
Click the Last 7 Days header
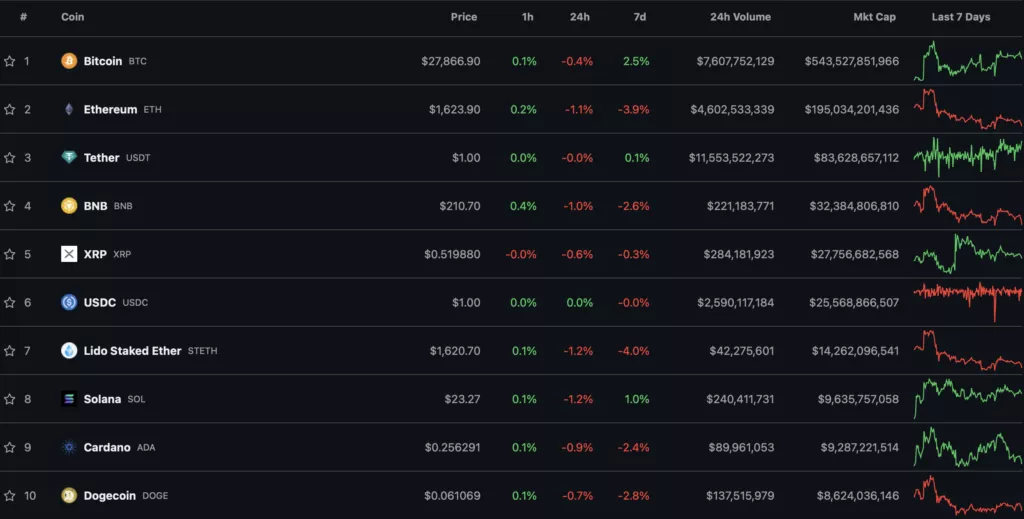point(961,17)
